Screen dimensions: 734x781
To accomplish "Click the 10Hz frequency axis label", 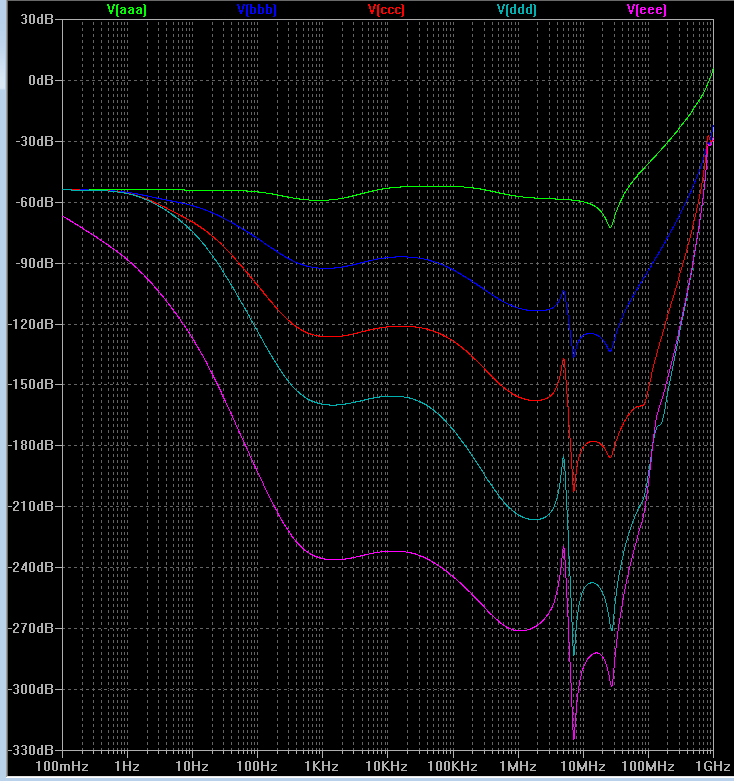I will [x=192, y=766].
